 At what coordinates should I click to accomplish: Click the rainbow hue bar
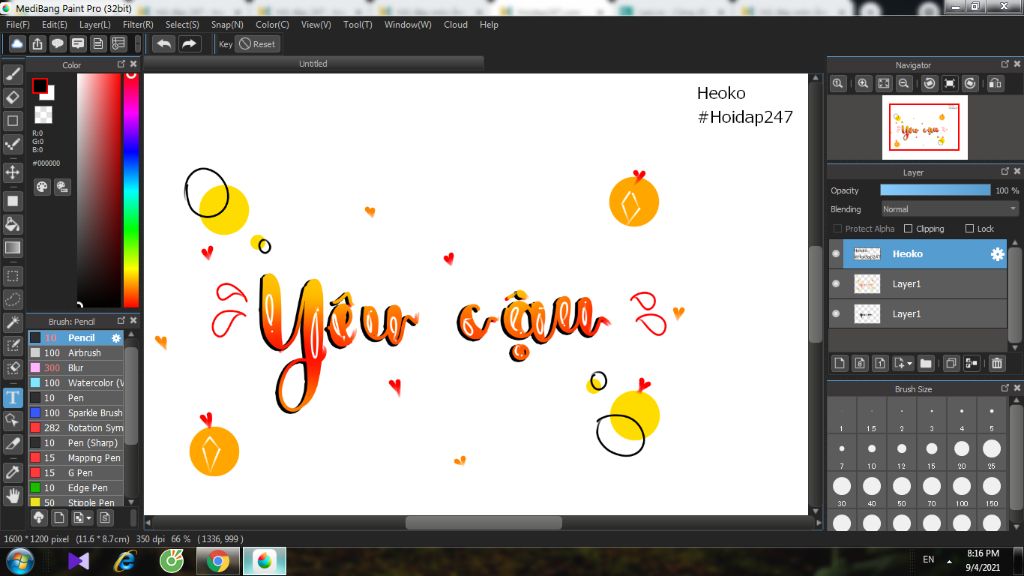pyautogui.click(x=131, y=189)
